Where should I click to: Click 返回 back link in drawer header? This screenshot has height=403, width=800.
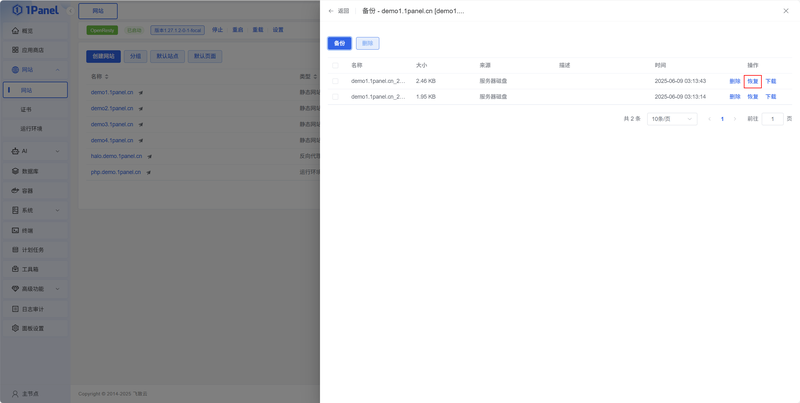[x=339, y=11]
